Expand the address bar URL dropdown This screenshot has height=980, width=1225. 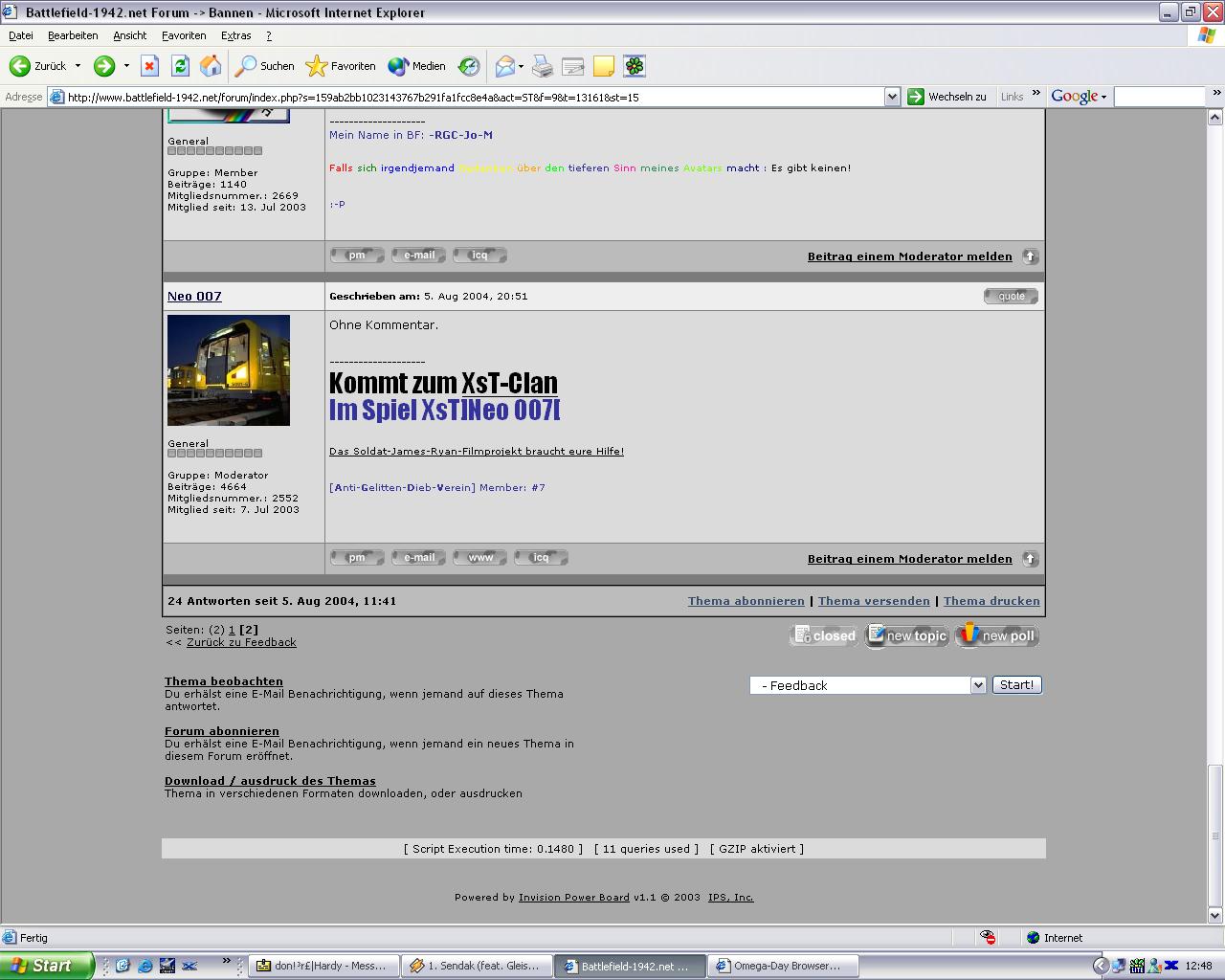tap(892, 97)
